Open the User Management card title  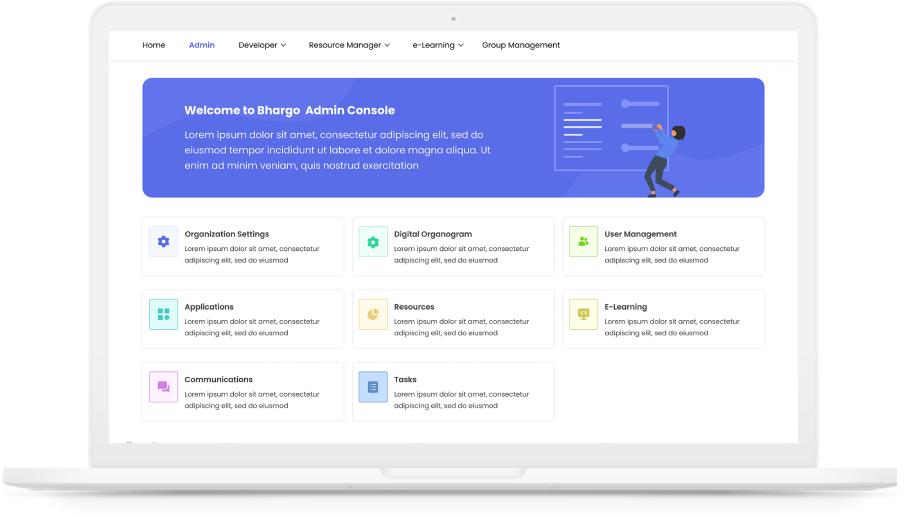coord(640,234)
